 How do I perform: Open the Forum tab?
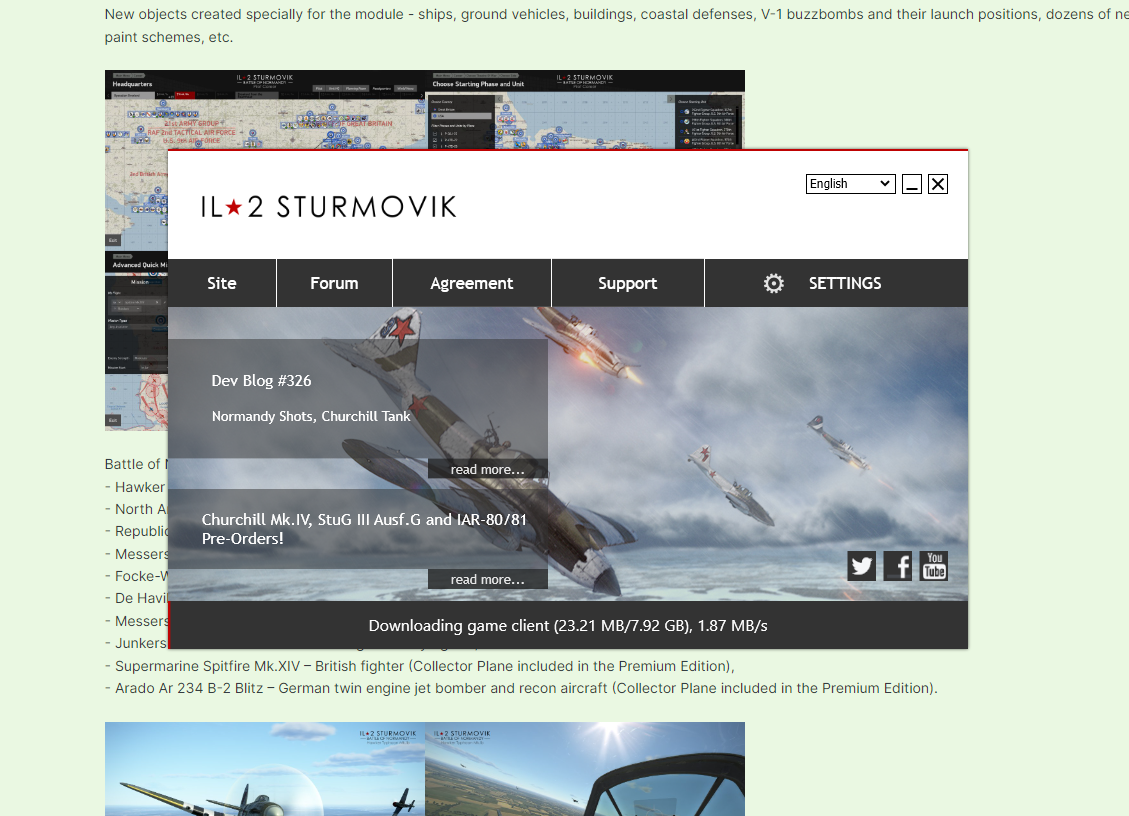tap(334, 283)
